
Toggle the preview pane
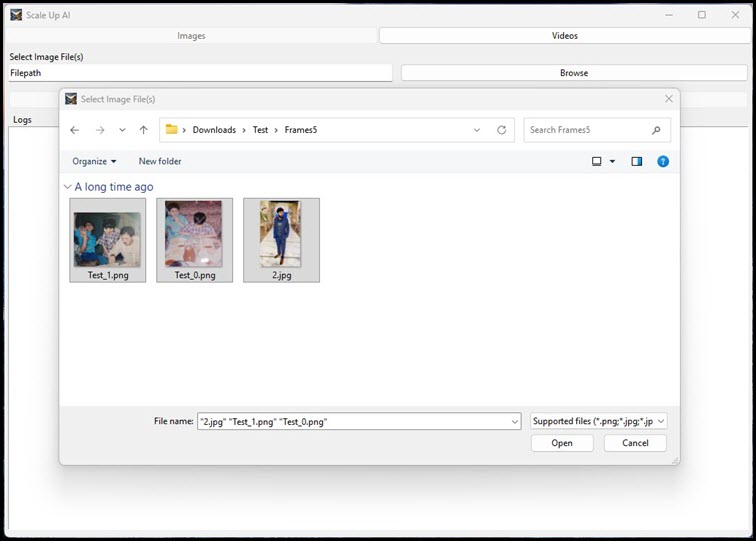coord(636,162)
